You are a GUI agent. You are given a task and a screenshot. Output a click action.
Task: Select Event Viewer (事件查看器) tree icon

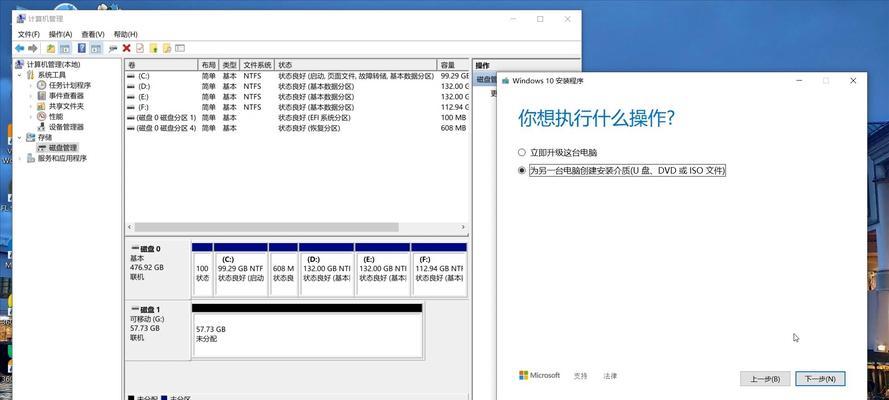(x=41, y=96)
